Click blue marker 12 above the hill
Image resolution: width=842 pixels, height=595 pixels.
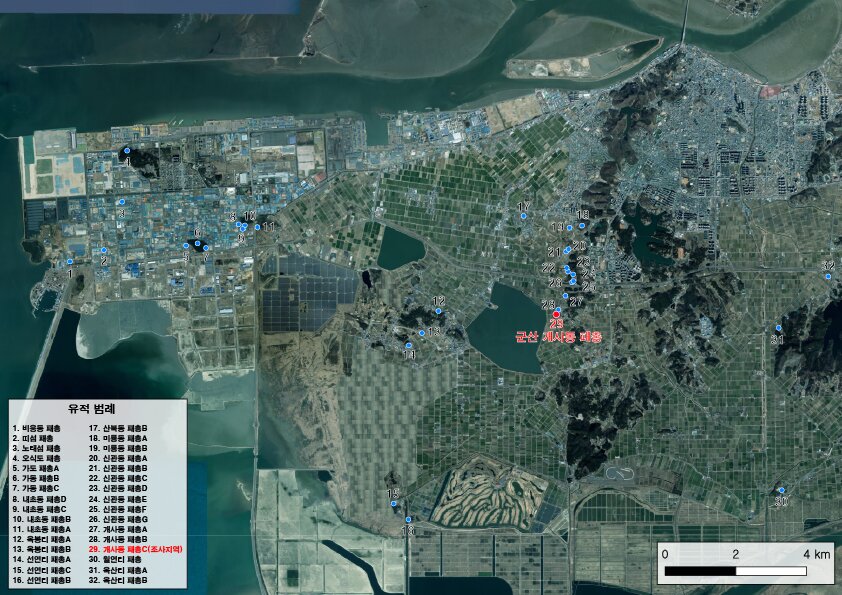click(438, 311)
